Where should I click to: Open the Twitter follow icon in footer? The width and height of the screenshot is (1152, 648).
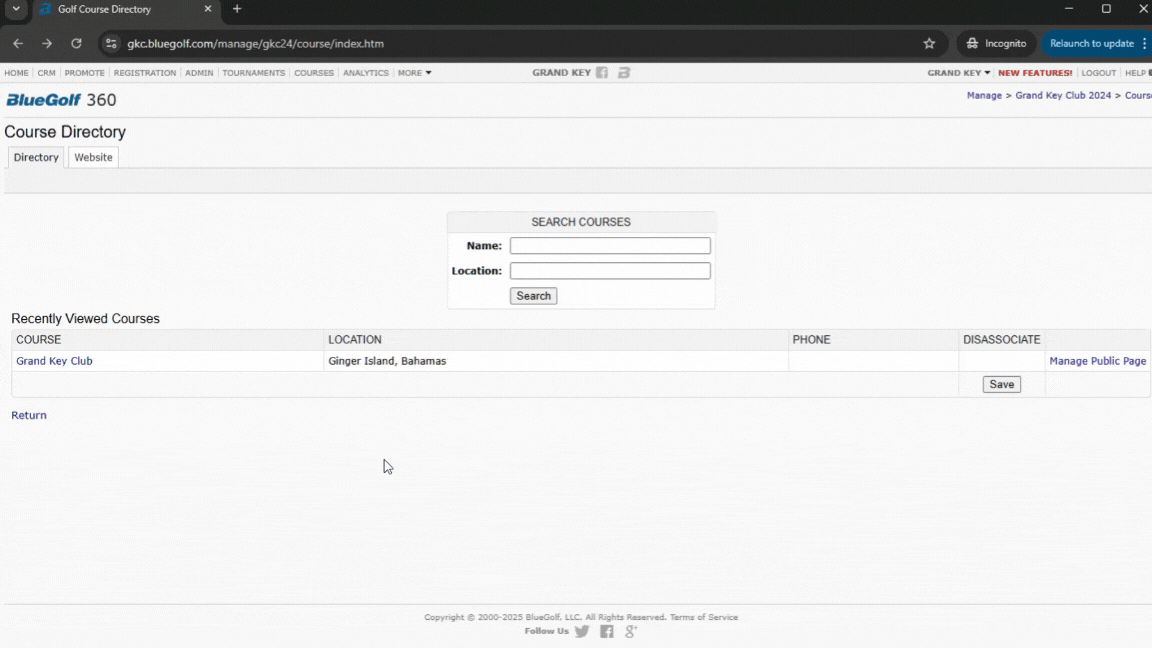(582, 631)
